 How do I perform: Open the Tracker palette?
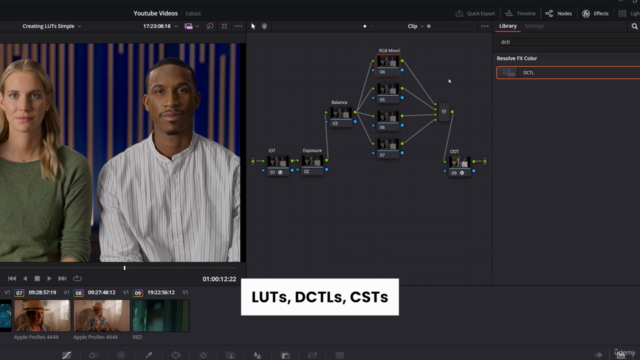(x=203, y=355)
